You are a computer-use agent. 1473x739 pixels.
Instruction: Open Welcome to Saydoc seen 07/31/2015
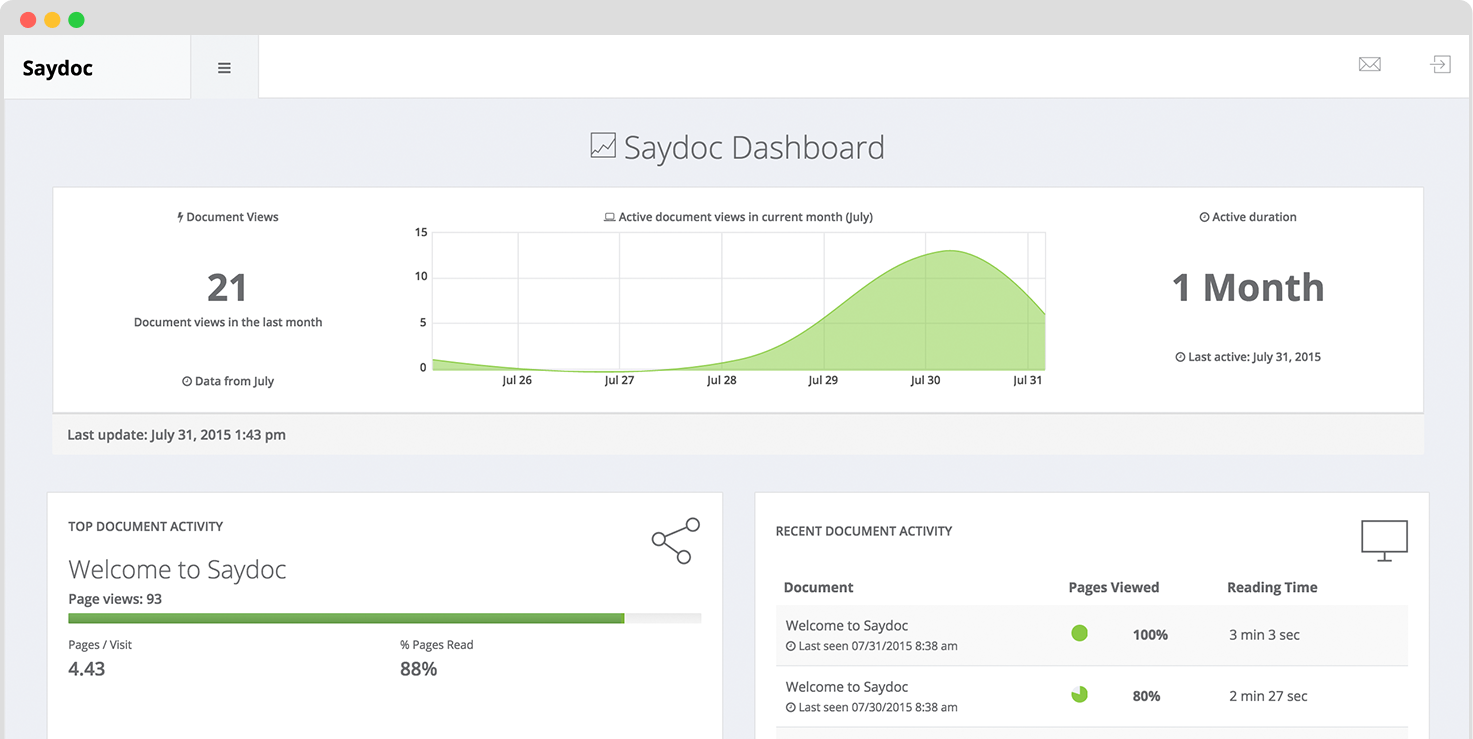tap(847, 625)
